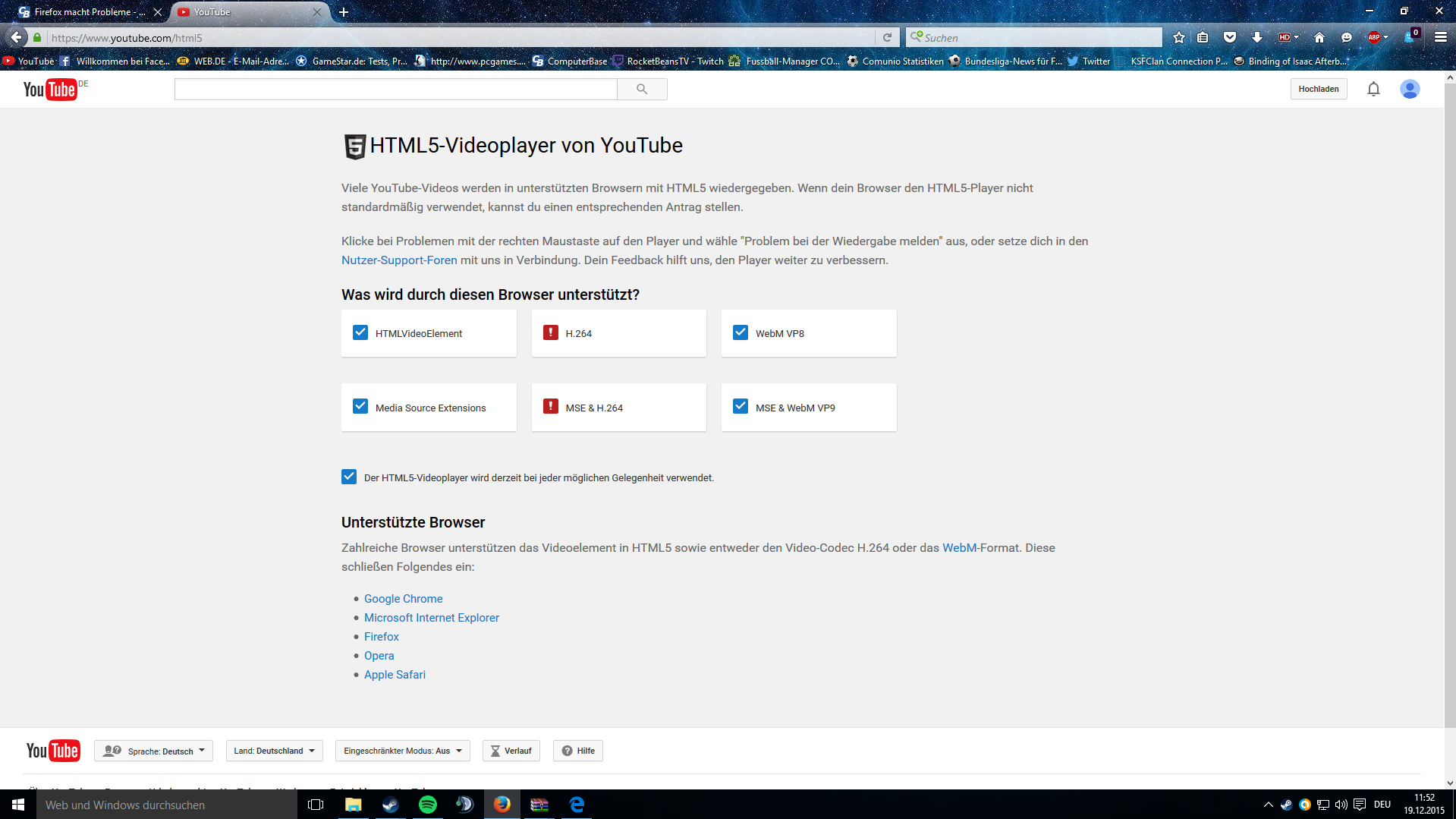The height and width of the screenshot is (819, 1456).
Task: Open the Windows Start menu
Action: pyautogui.click(x=18, y=805)
